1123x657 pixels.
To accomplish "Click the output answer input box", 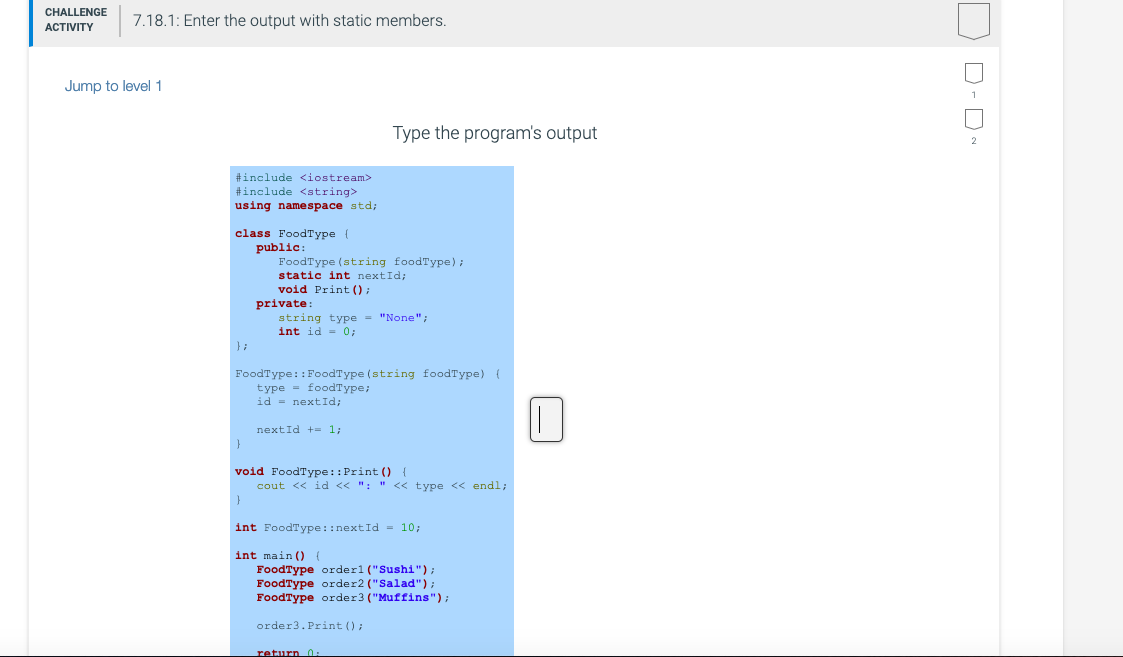I will point(546,419).
